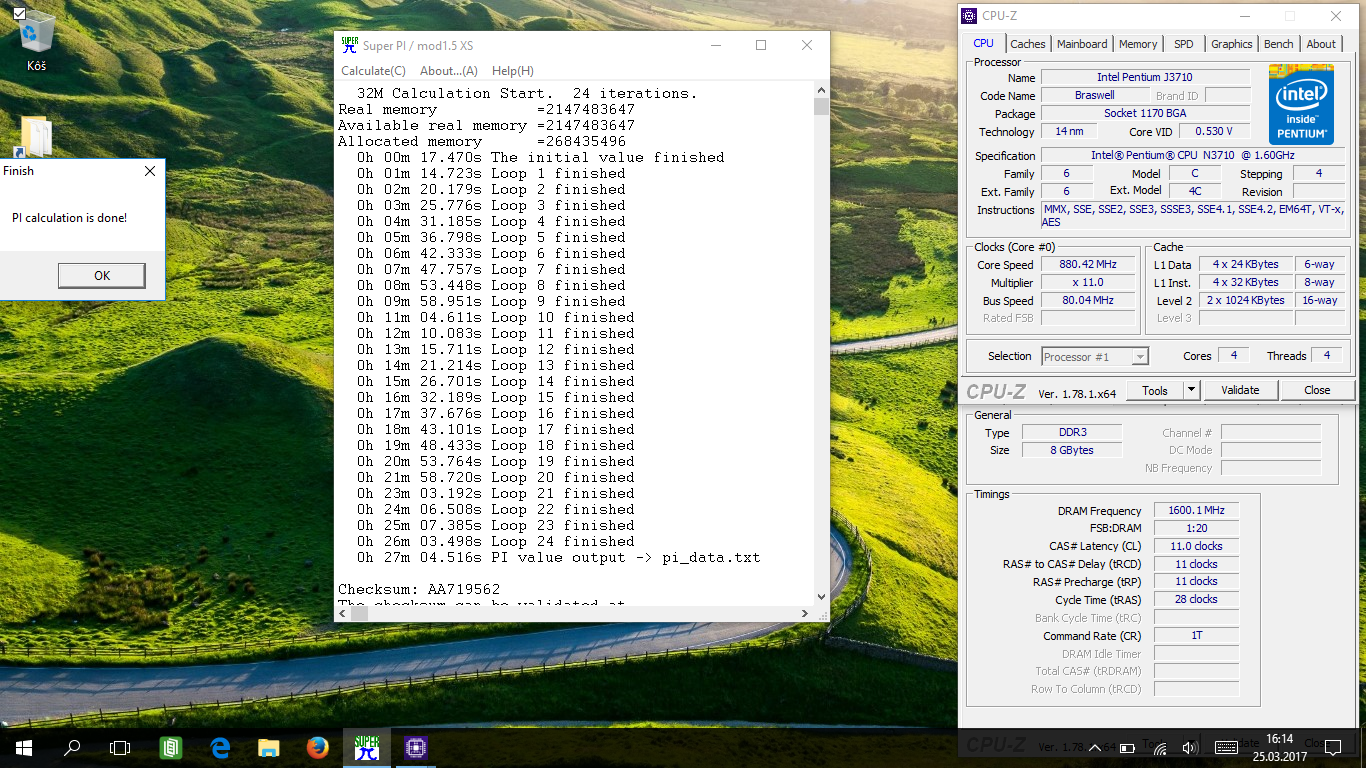Show hidden tray icons chevron
Image resolution: width=1366 pixels, height=768 pixels.
pyautogui.click(x=1097, y=747)
